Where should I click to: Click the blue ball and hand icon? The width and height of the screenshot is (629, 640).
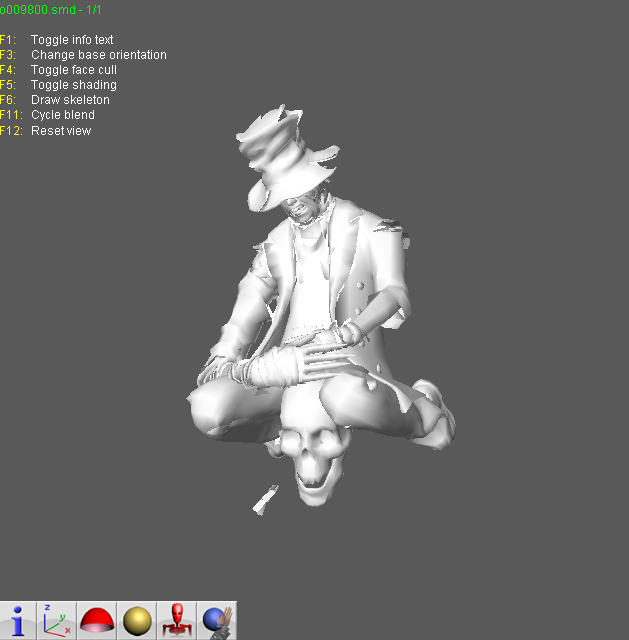pos(217,620)
